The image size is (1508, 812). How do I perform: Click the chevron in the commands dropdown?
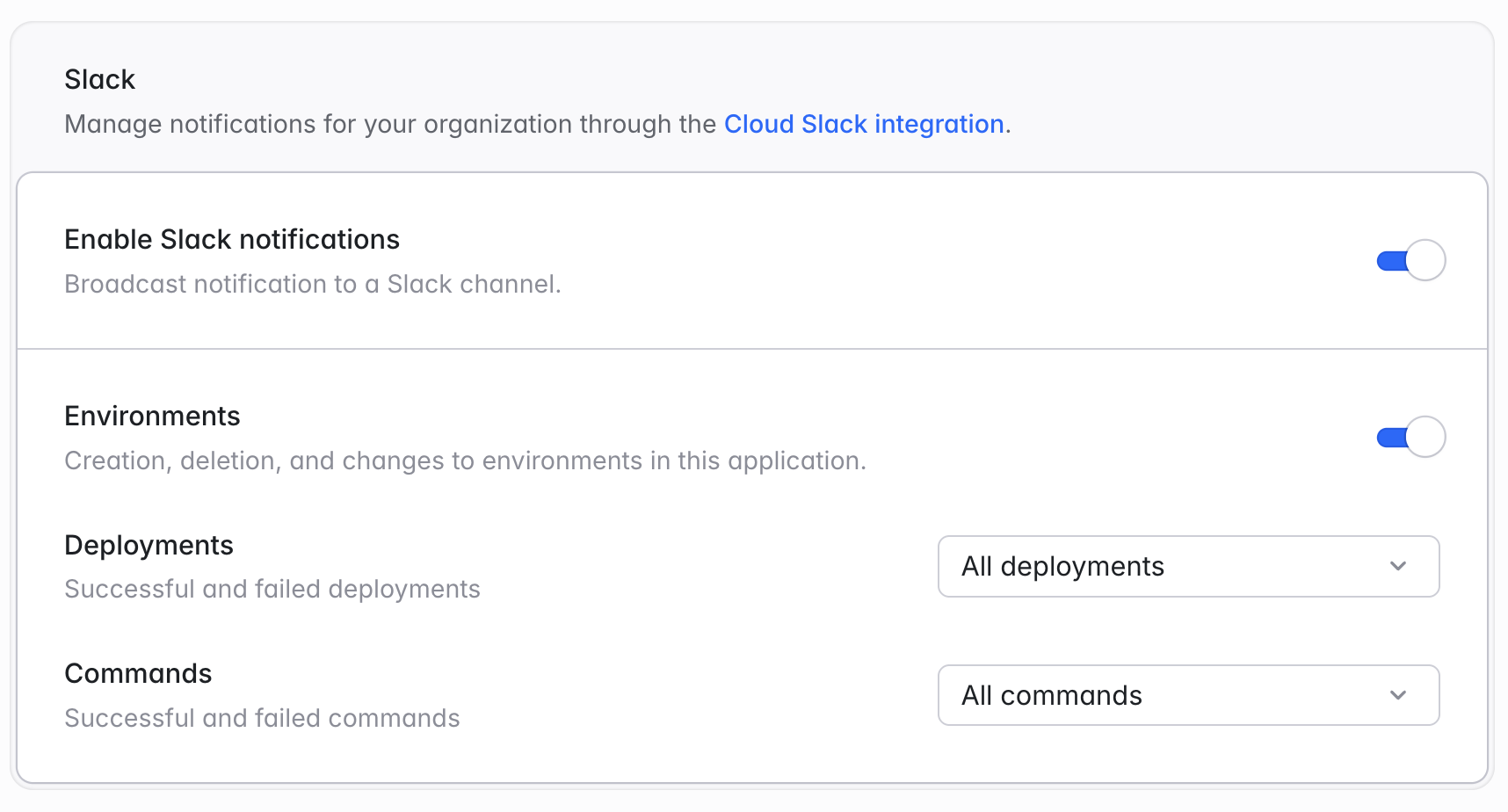1398,695
